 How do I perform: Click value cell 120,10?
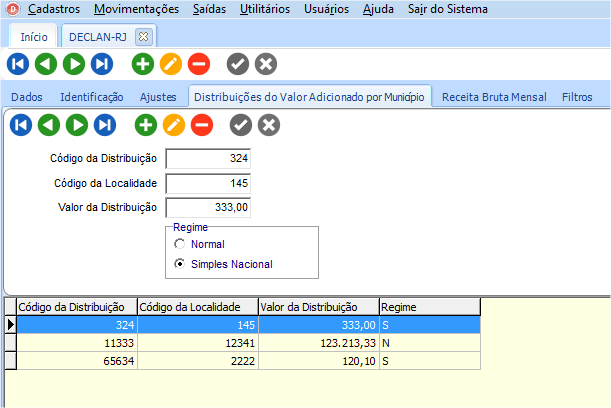point(319,361)
